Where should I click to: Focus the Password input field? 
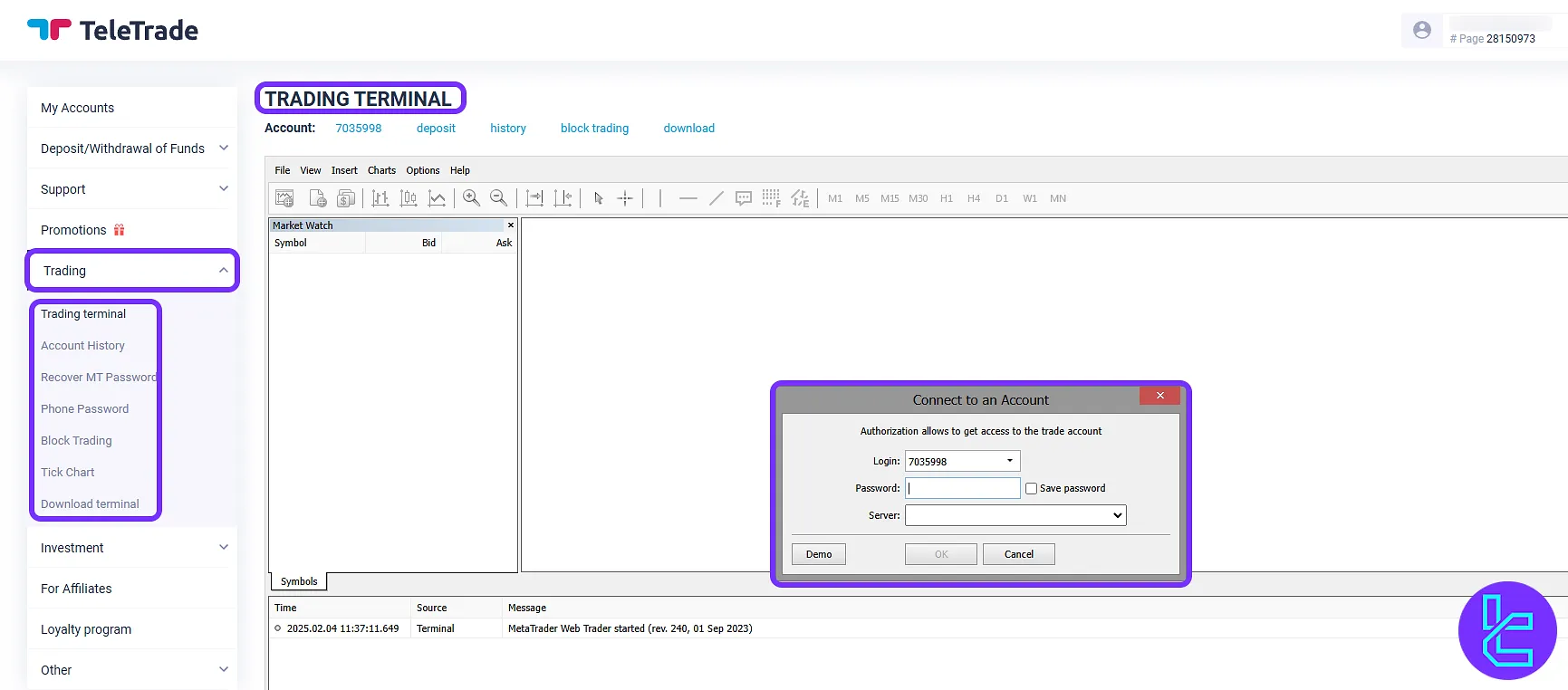coord(963,488)
